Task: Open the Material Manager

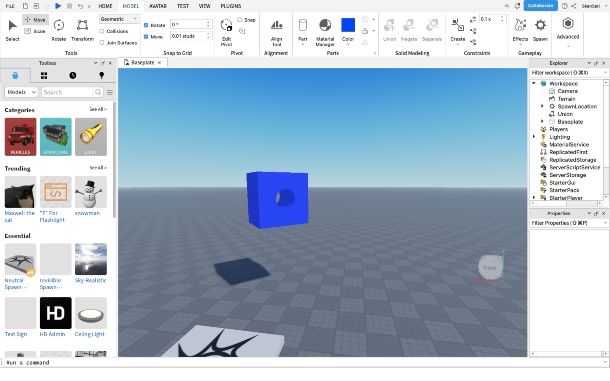Action: pyautogui.click(x=325, y=32)
